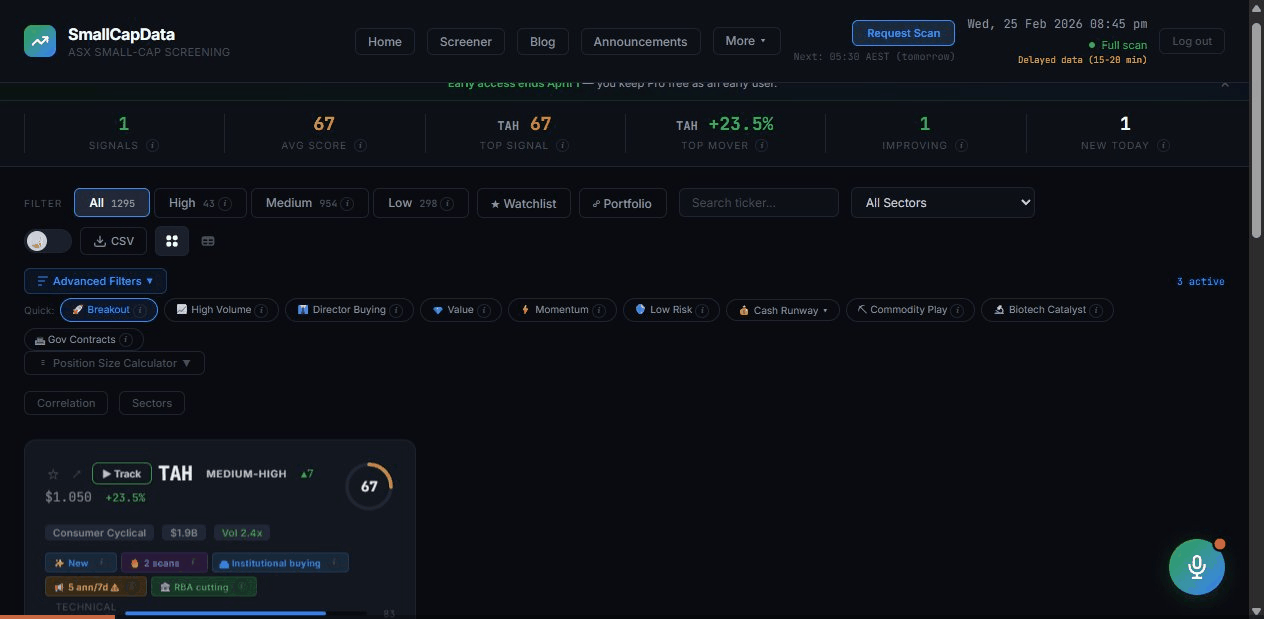Click the blue Technical score bar
This screenshot has height=619, width=1264.
pyautogui.click(x=224, y=611)
